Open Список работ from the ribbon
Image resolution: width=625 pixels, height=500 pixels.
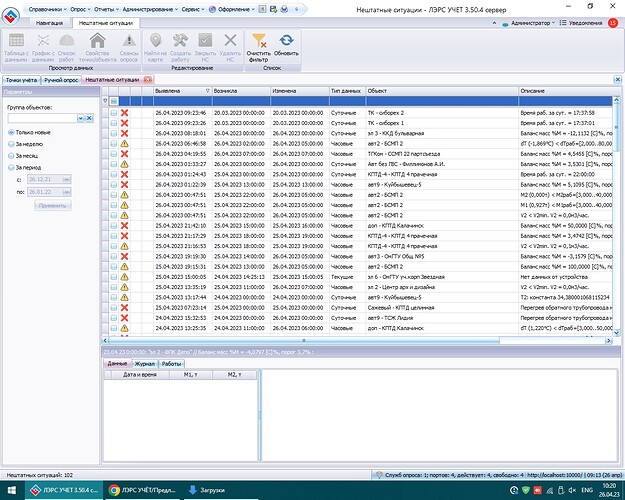pos(67,47)
